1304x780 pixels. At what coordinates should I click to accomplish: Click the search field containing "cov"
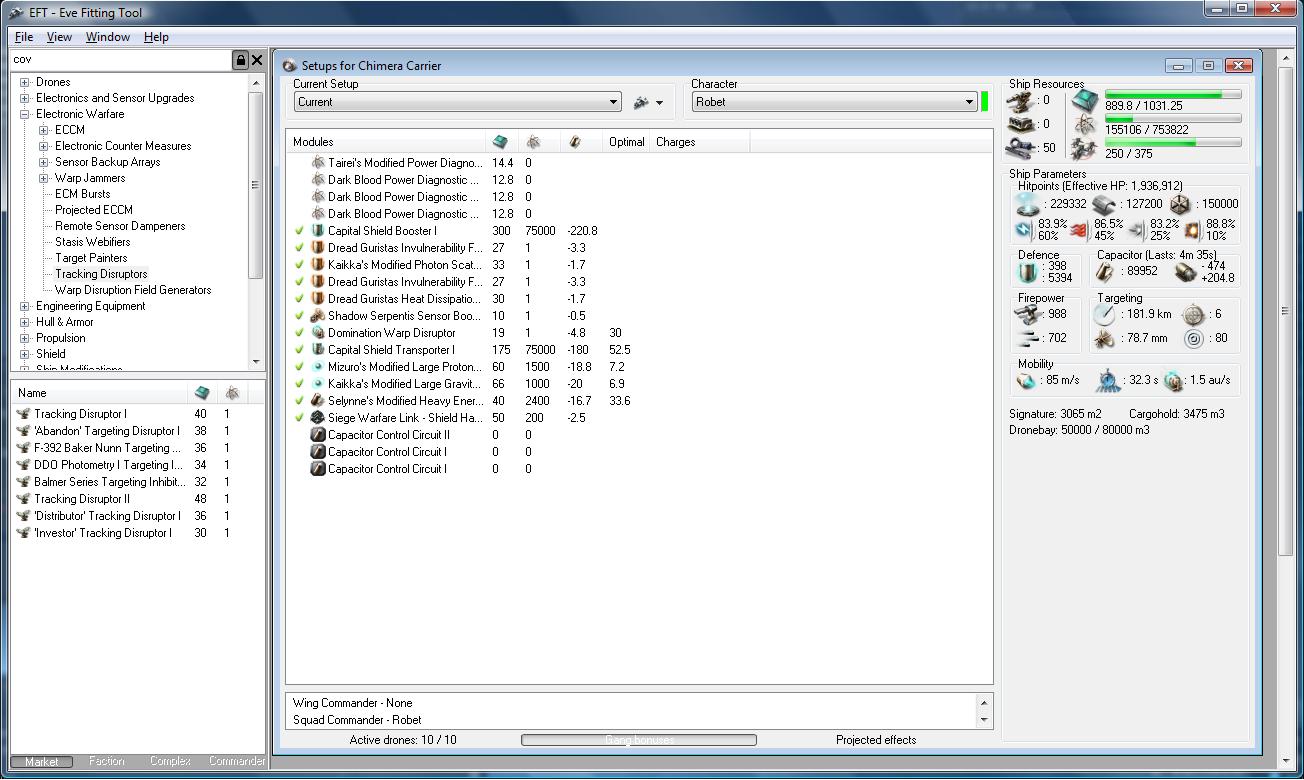pos(121,60)
